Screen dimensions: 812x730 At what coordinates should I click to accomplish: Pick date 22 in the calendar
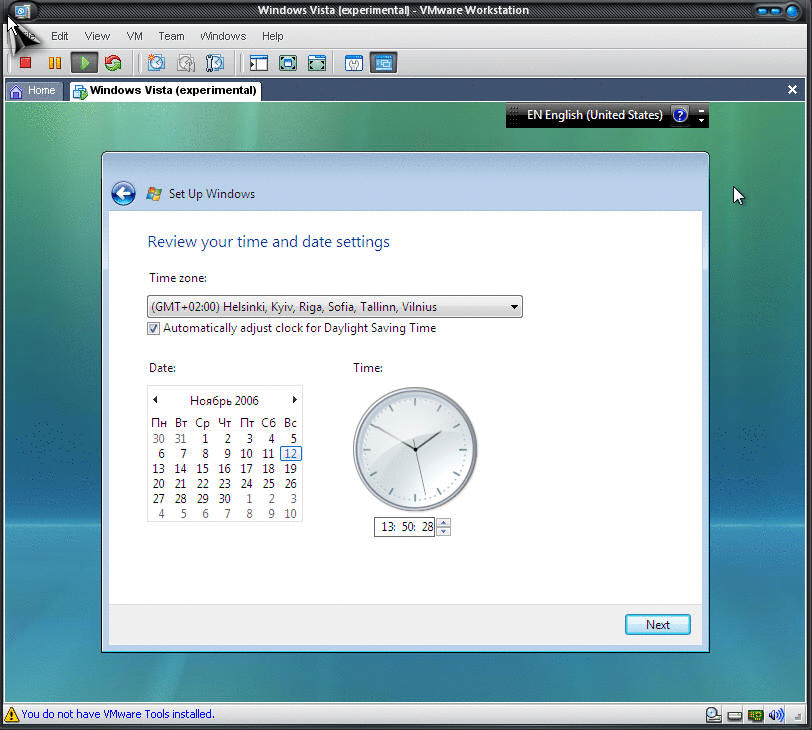point(202,484)
